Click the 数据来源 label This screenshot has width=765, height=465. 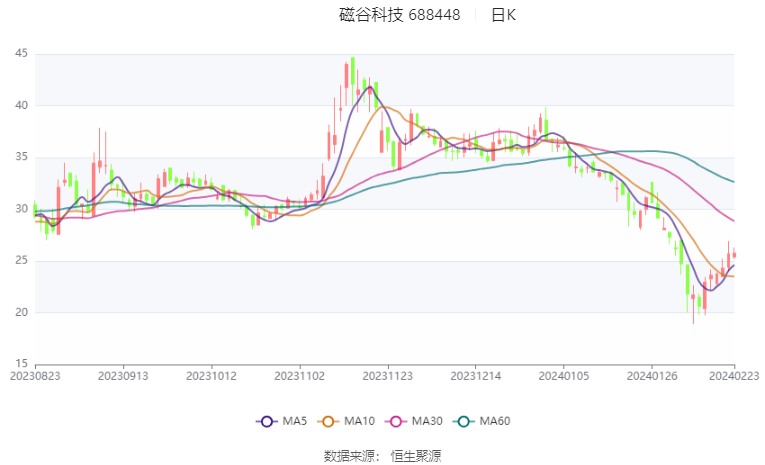[x=349, y=456]
